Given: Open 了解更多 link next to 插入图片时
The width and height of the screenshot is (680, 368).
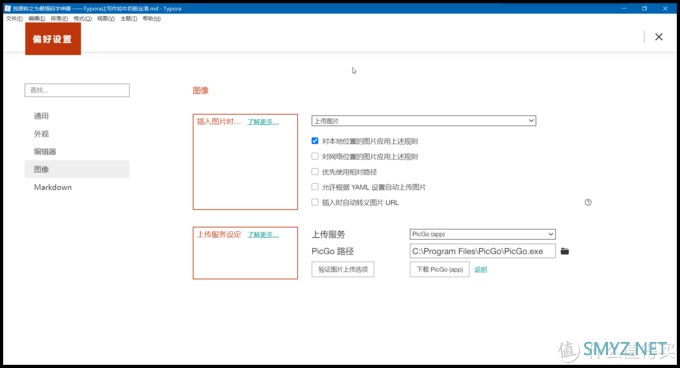Looking at the screenshot, I should coord(263,122).
